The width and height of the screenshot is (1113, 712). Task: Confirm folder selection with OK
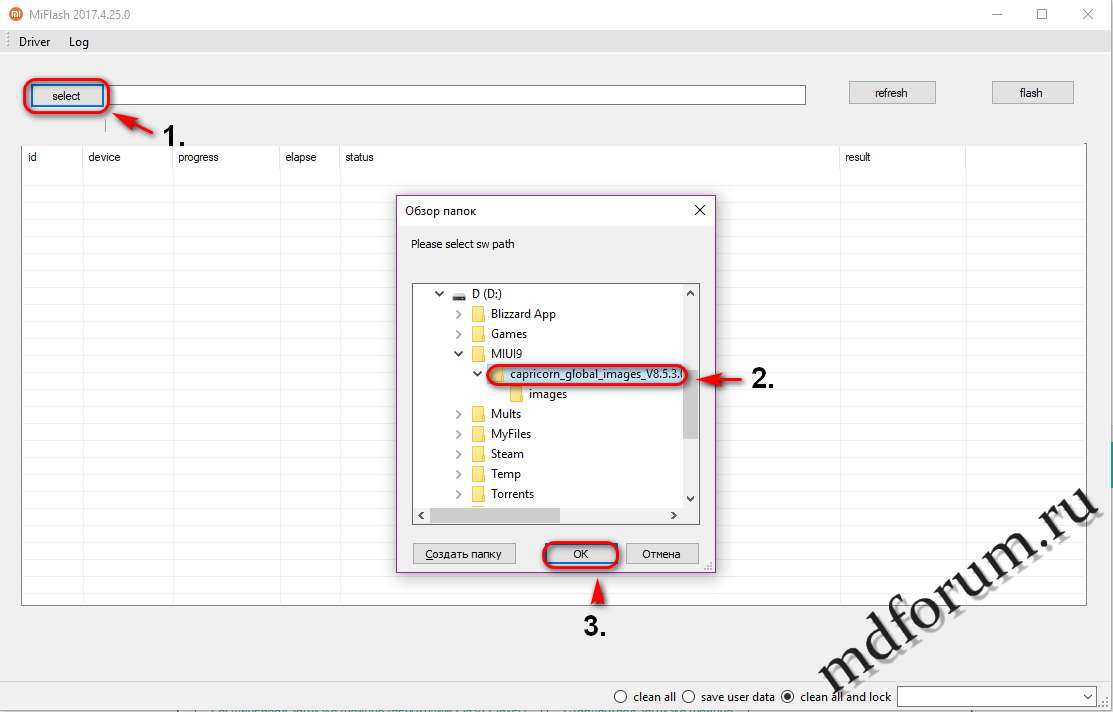[x=581, y=554]
